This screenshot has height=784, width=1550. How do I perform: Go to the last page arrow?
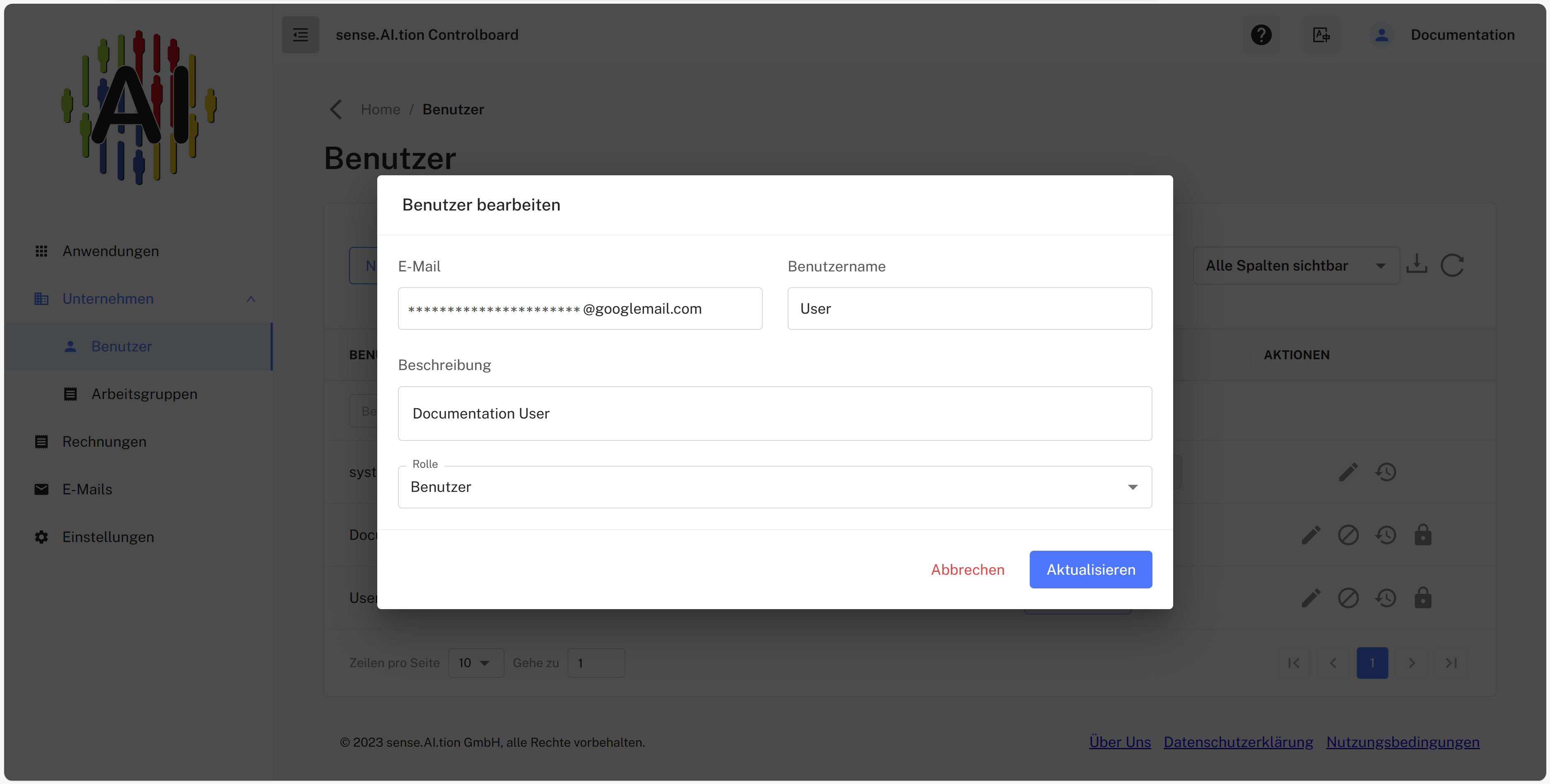point(1451,663)
